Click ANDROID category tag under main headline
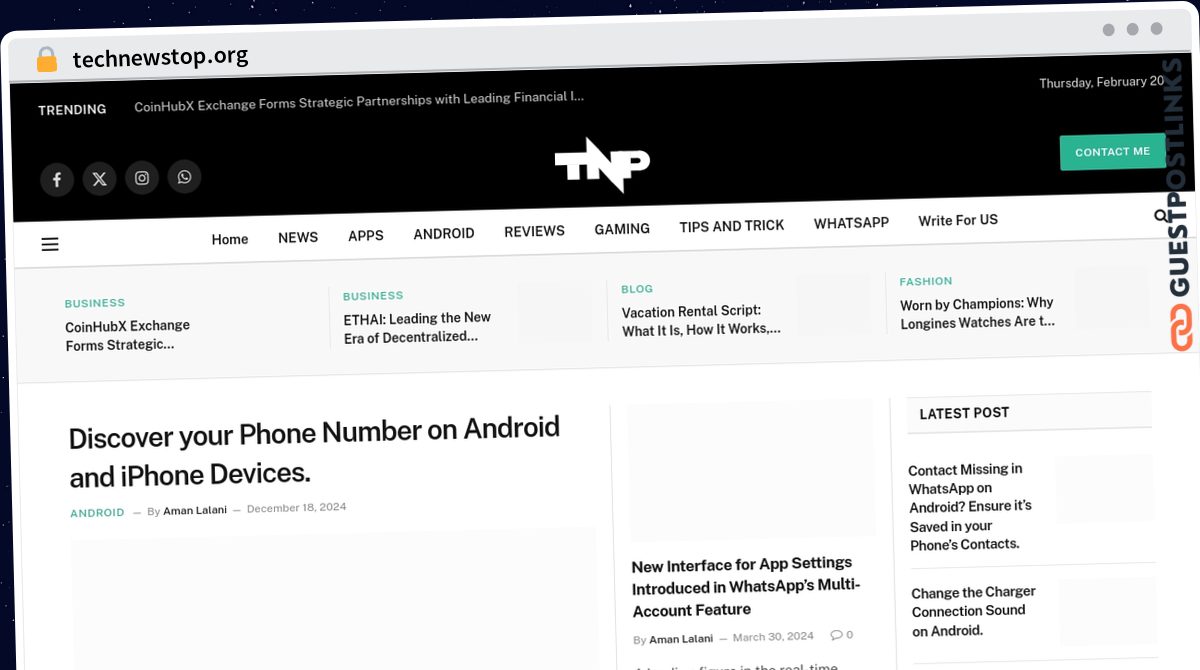The width and height of the screenshot is (1200, 670). 97,513
